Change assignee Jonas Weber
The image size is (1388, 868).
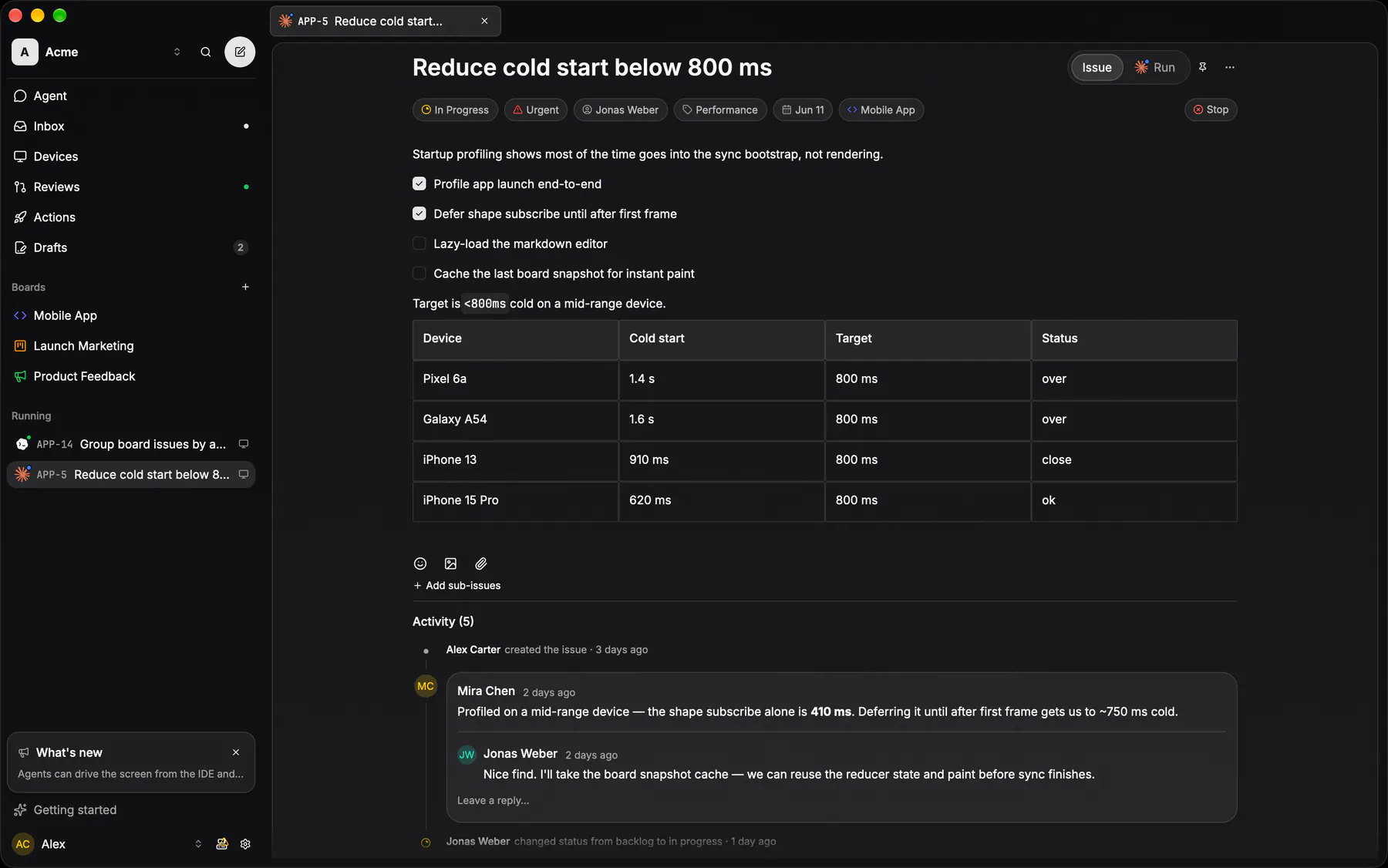(621, 109)
